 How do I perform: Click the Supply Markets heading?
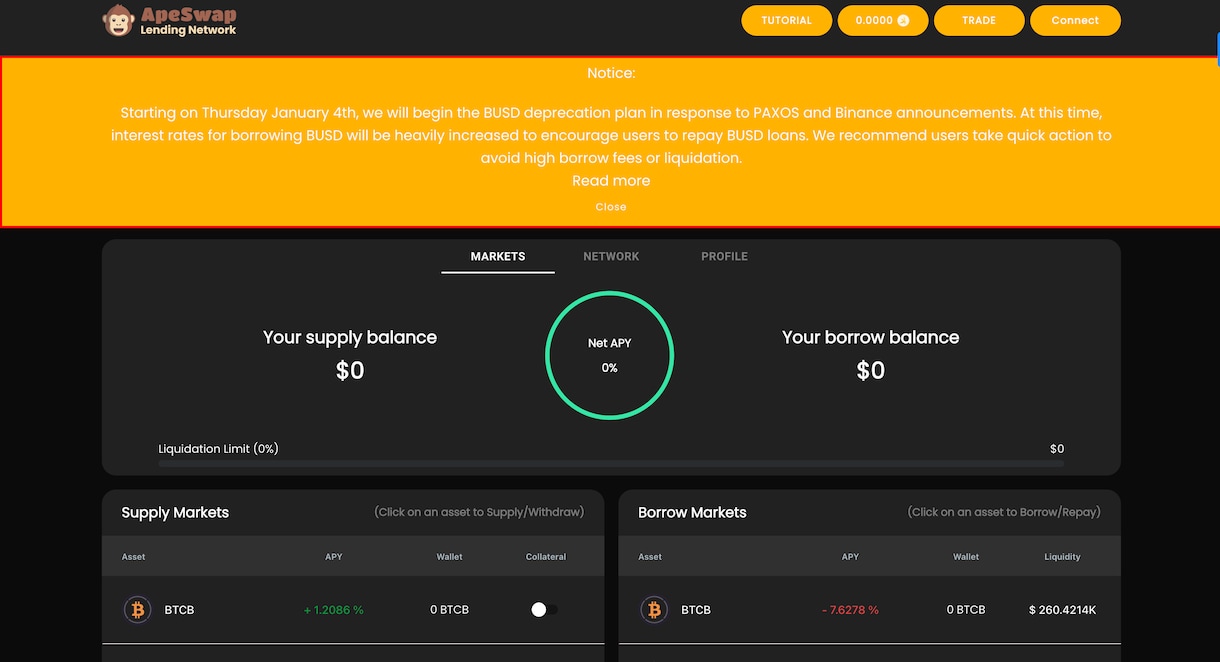(x=175, y=513)
